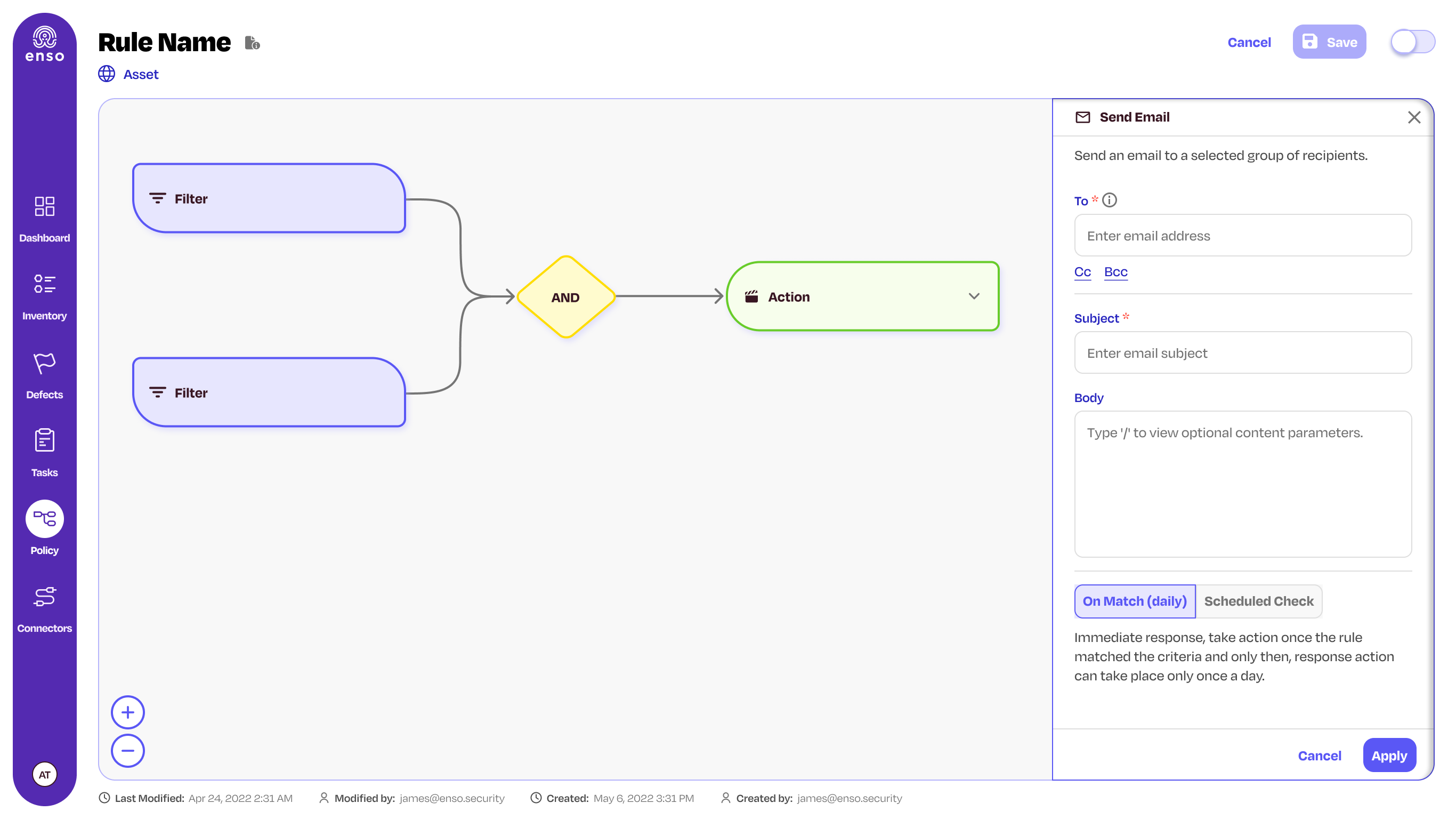Focus the Enter email address field
1456x819 pixels.
(1243, 235)
